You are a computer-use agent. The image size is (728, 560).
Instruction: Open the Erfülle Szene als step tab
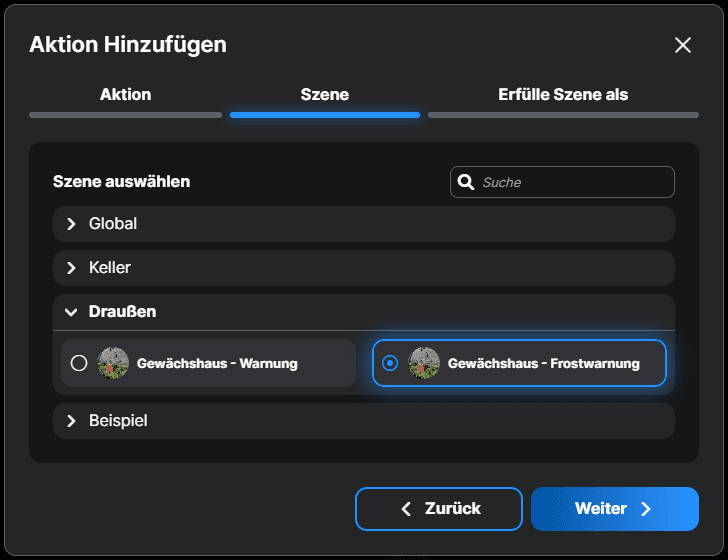563,95
